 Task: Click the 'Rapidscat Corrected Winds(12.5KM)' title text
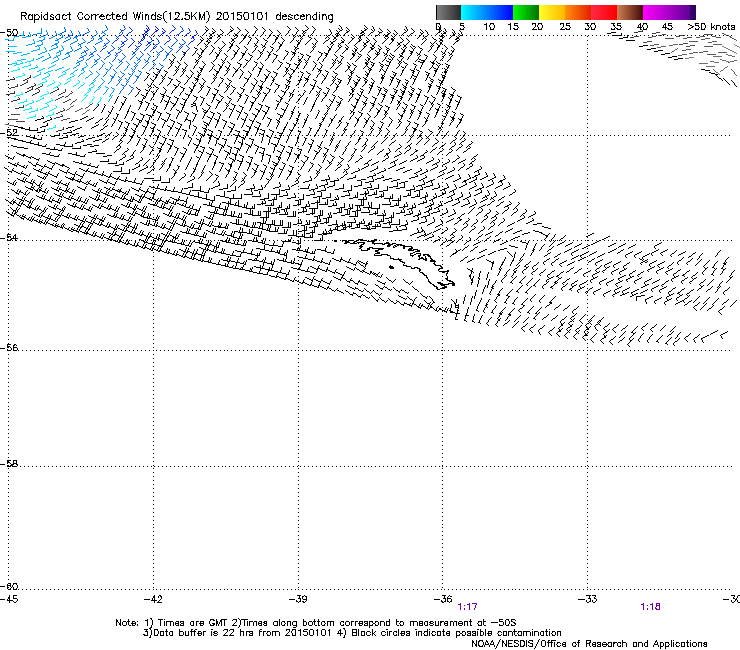115,17
